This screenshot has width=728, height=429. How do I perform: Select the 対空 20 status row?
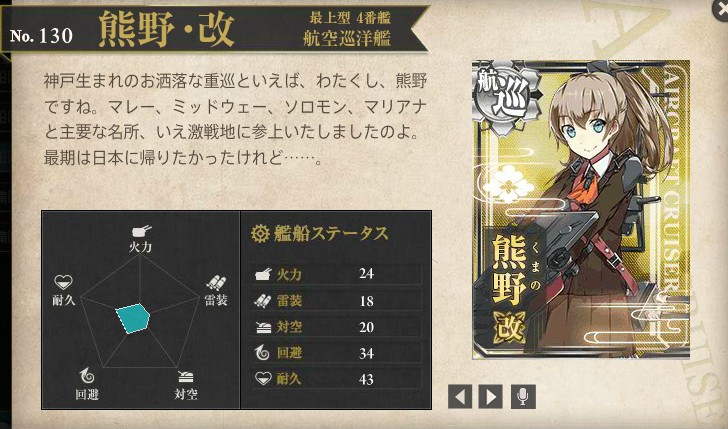[x=337, y=327]
